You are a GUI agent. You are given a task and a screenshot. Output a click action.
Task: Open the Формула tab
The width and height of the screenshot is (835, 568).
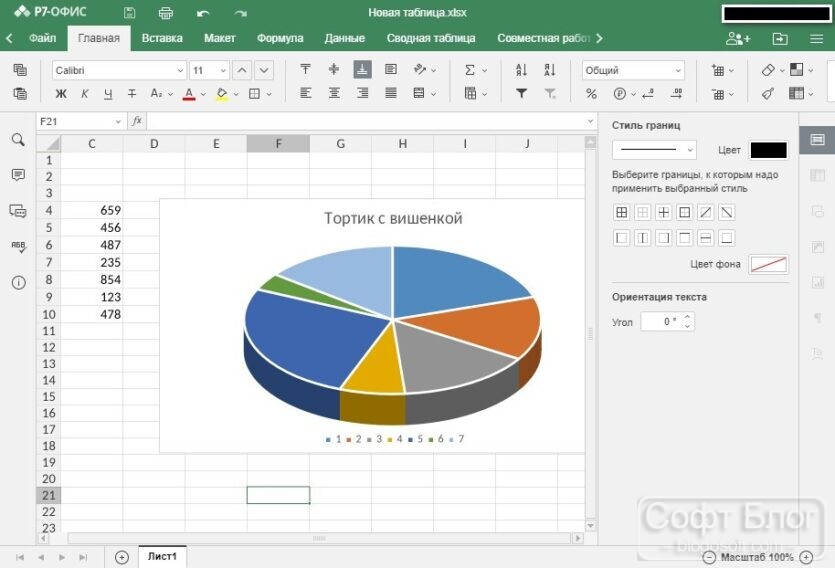tap(280, 38)
